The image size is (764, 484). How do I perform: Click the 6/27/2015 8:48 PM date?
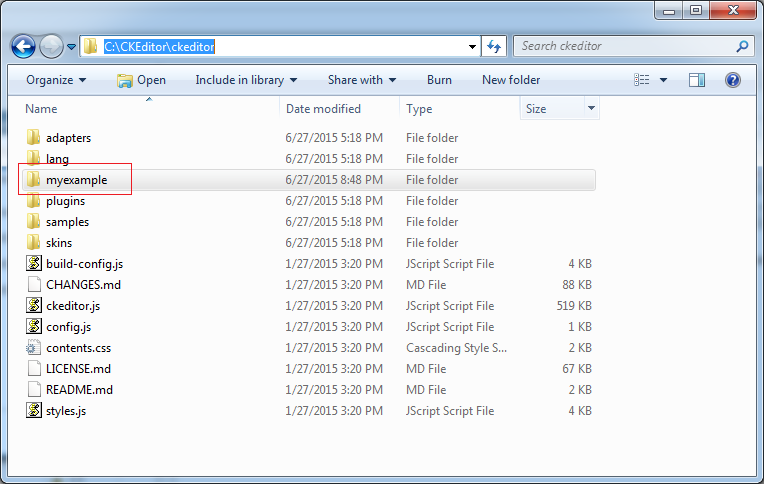pyautogui.click(x=334, y=180)
